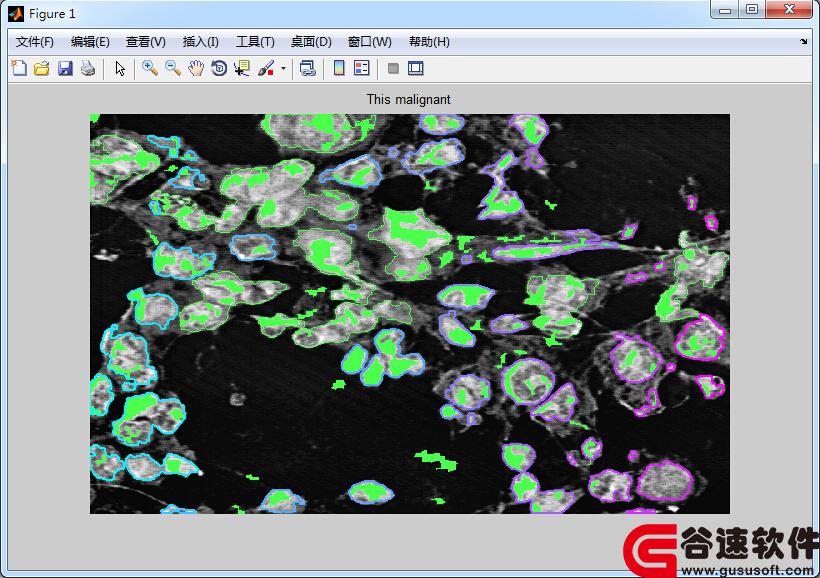The image size is (820, 578).
Task: Print the figure
Action: (x=88, y=68)
